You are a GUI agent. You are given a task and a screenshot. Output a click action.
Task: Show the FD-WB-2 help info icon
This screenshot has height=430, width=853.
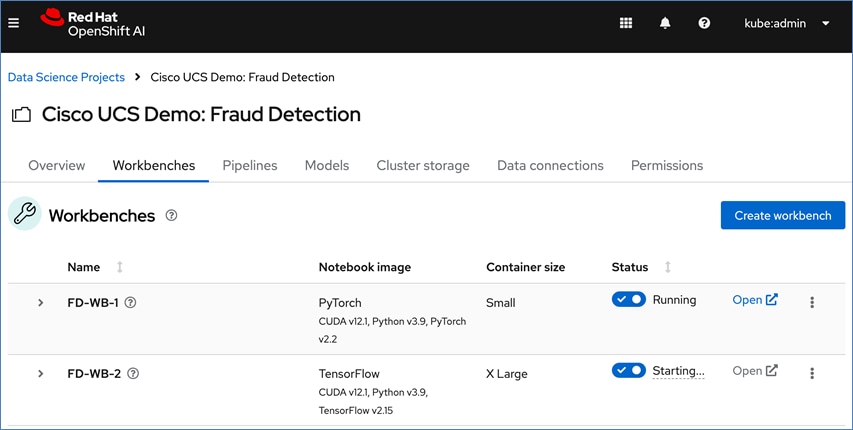(x=133, y=373)
